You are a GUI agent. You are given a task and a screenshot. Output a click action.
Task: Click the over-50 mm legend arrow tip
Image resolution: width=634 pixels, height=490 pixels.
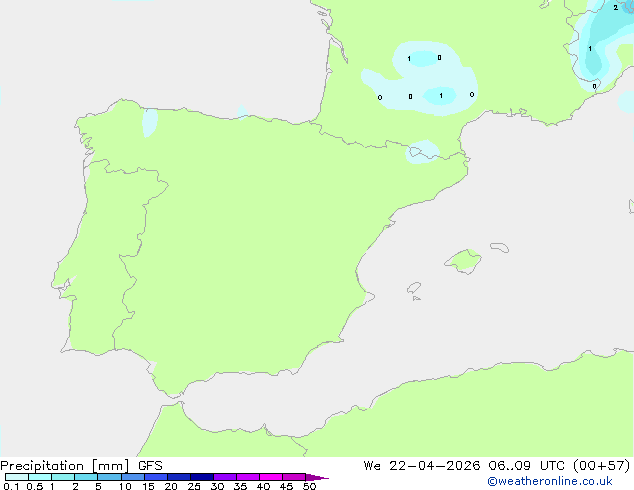coord(317,477)
